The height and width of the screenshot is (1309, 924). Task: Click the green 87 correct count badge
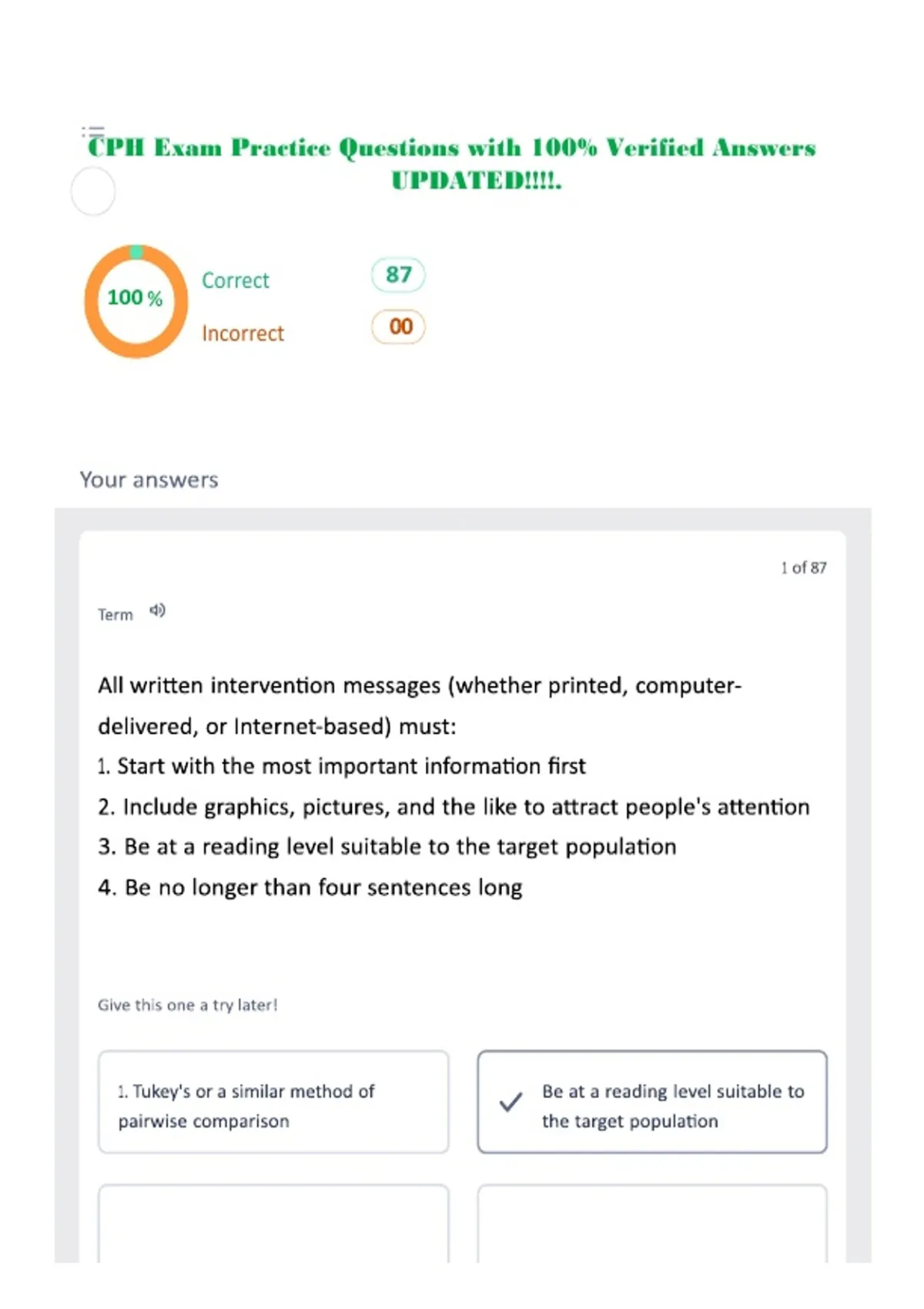pyautogui.click(x=398, y=275)
